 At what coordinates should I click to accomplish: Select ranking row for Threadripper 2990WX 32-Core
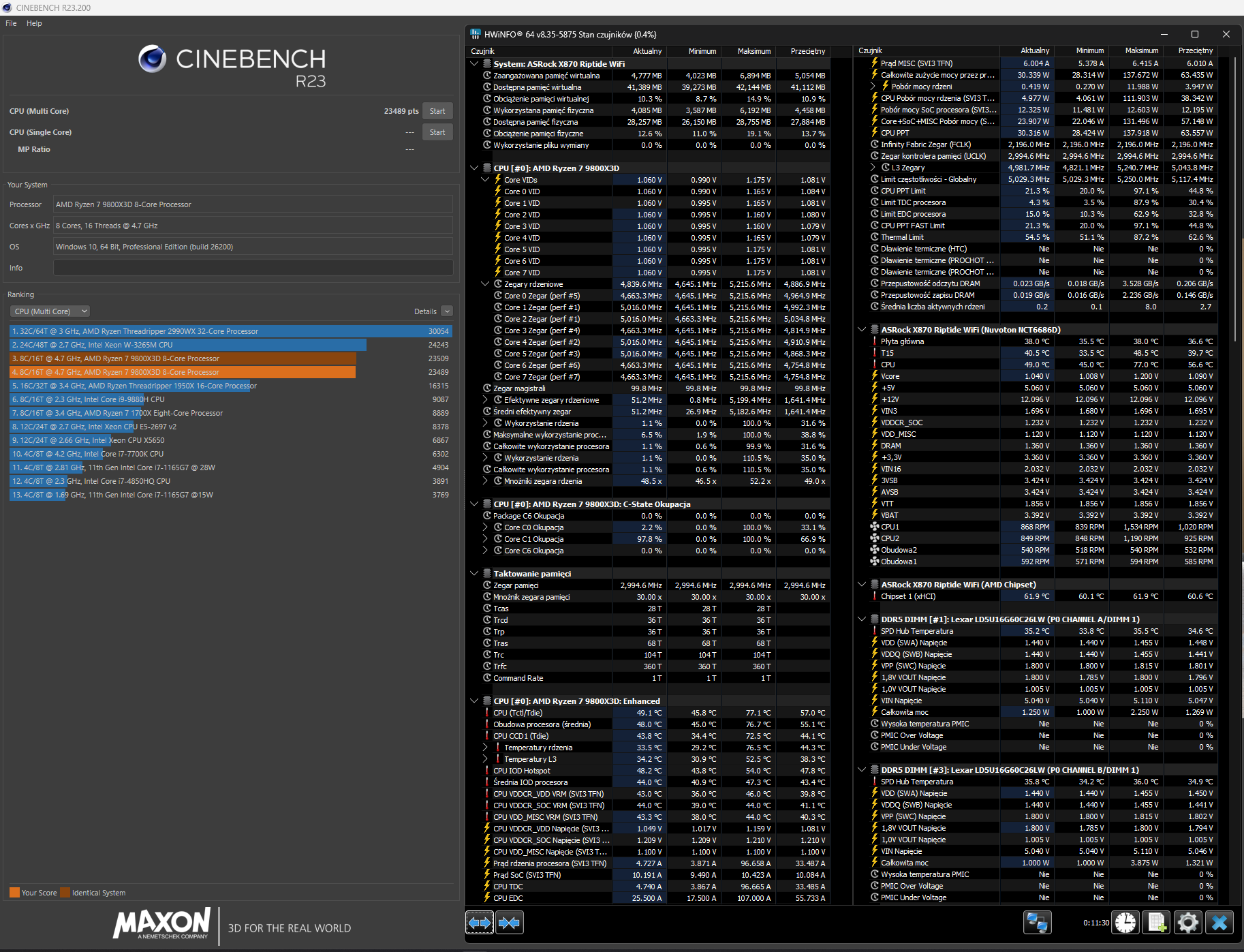coord(230,331)
